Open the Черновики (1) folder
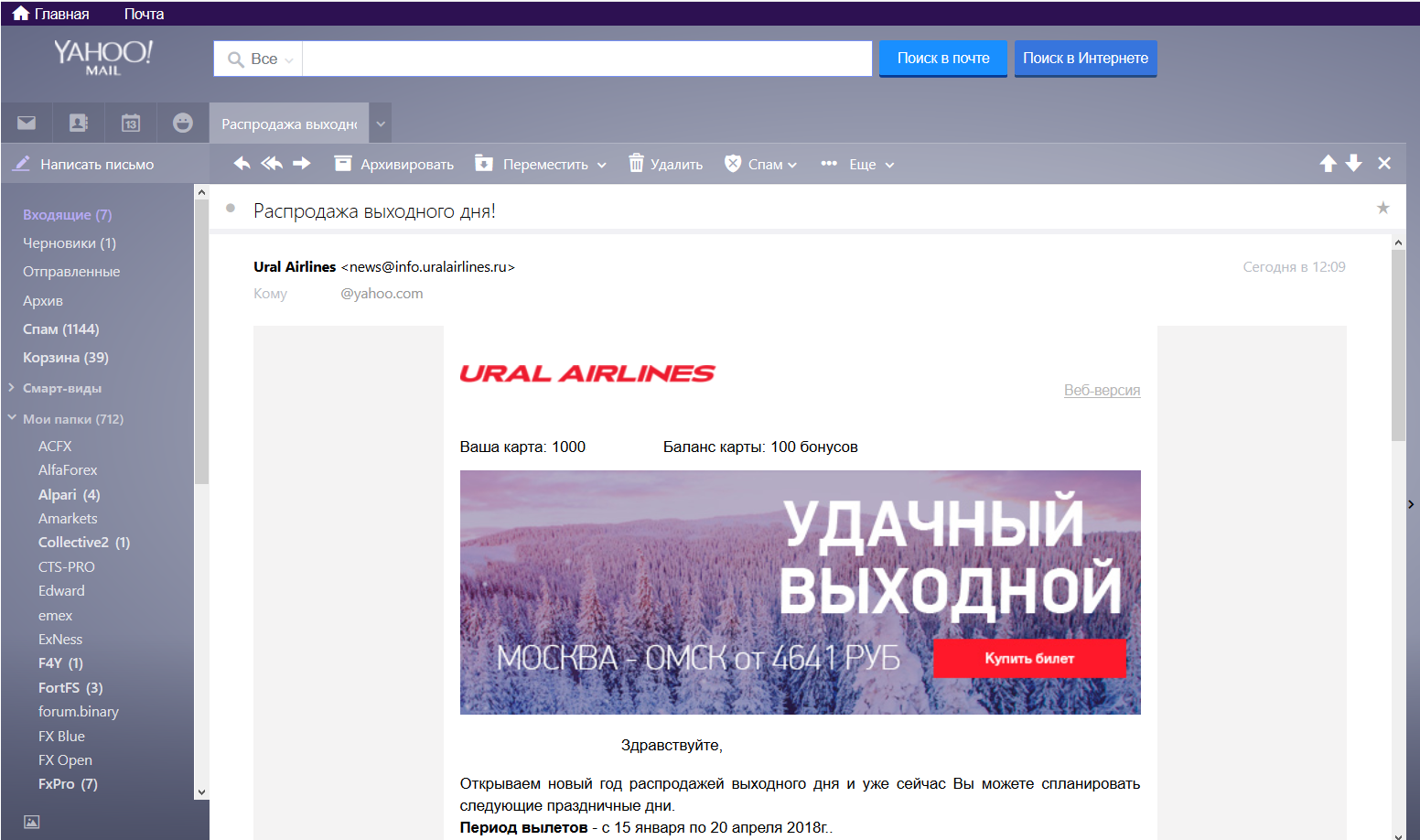The height and width of the screenshot is (840, 1420). click(70, 243)
